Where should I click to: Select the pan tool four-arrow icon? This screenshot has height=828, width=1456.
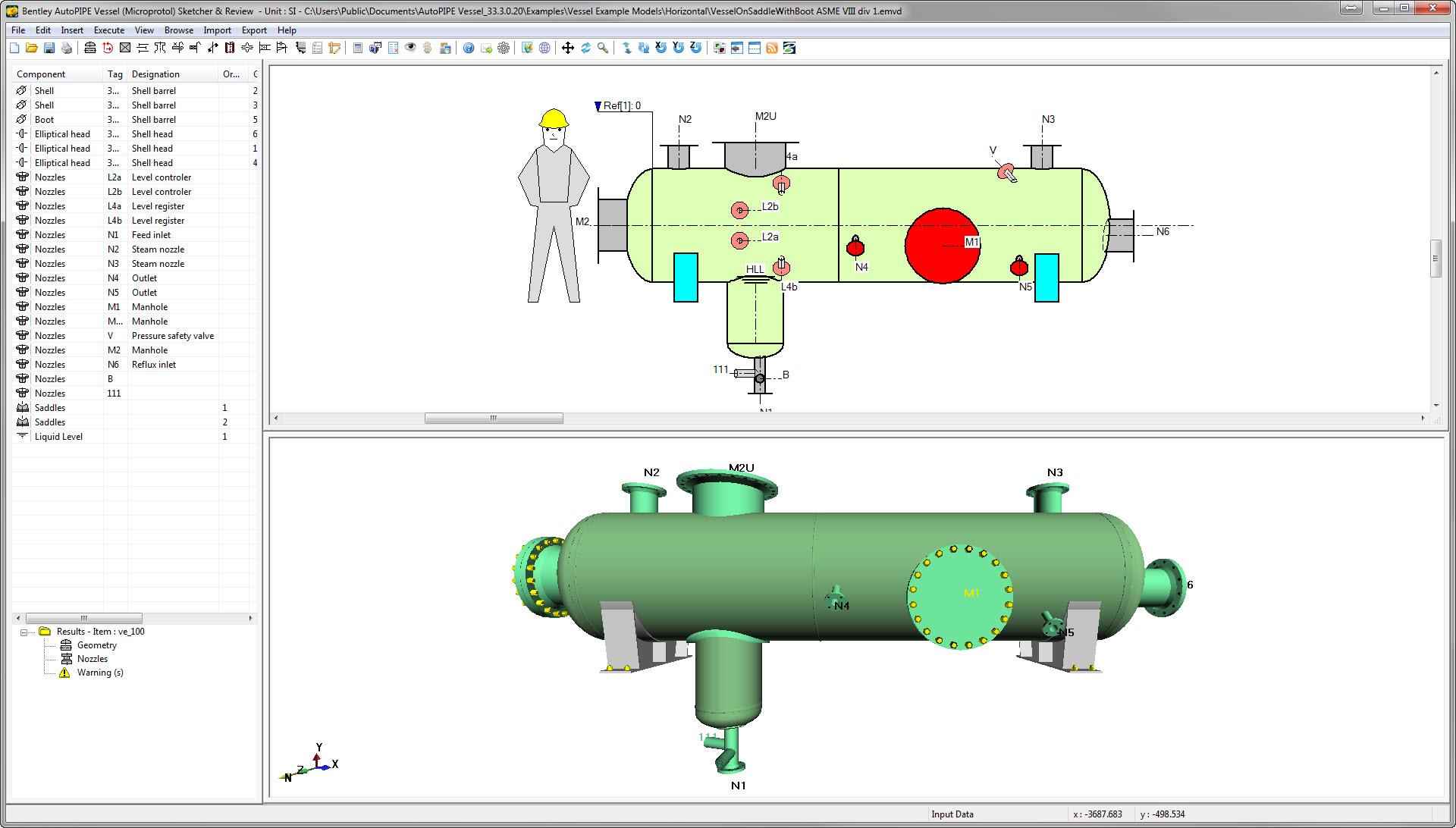[x=568, y=48]
